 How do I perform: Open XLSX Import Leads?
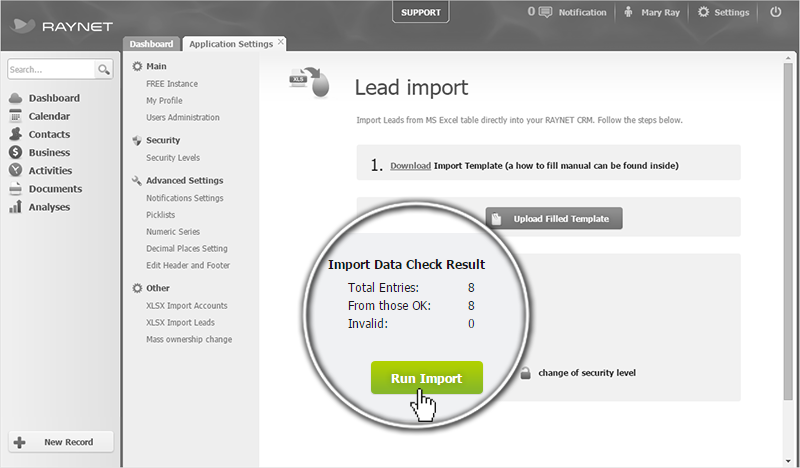pyautogui.click(x=180, y=323)
